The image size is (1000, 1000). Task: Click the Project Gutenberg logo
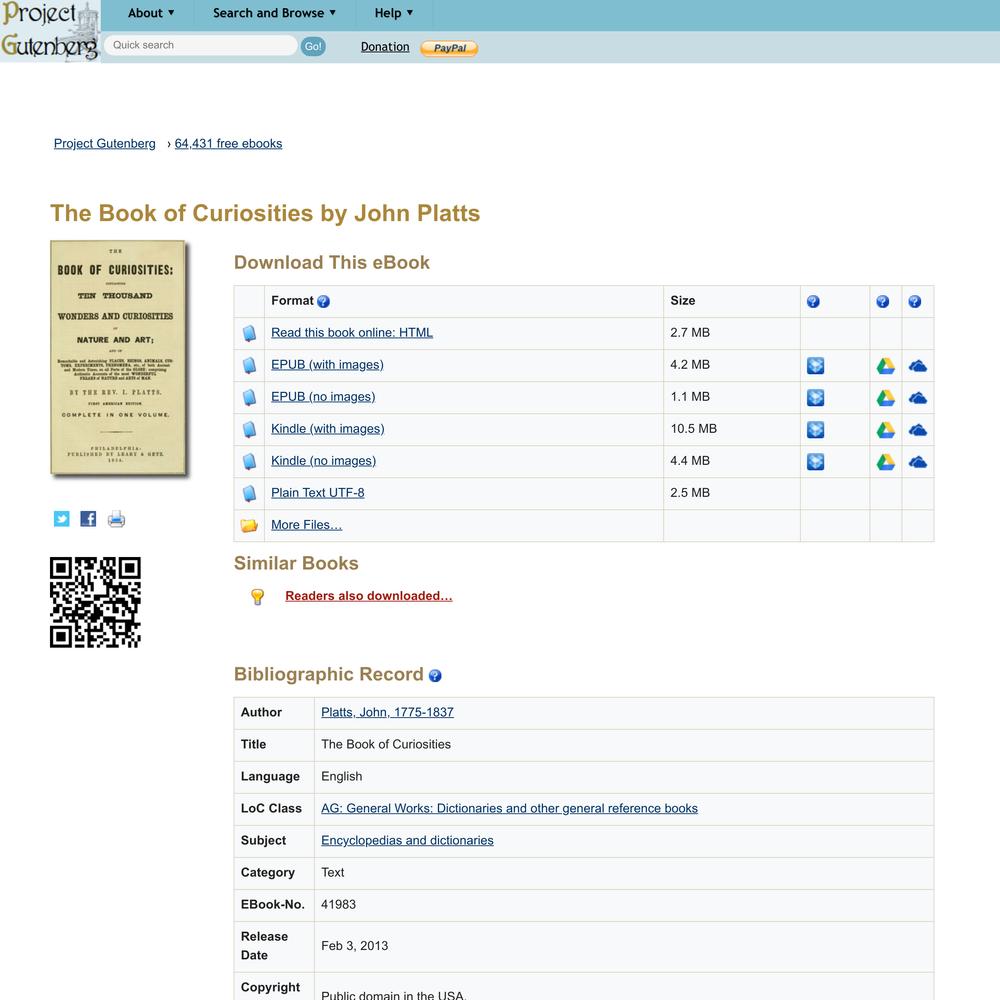pos(50,31)
